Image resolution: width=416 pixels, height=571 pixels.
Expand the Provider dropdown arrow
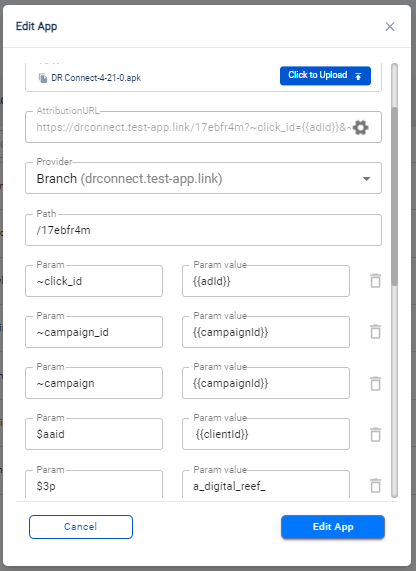click(x=366, y=178)
